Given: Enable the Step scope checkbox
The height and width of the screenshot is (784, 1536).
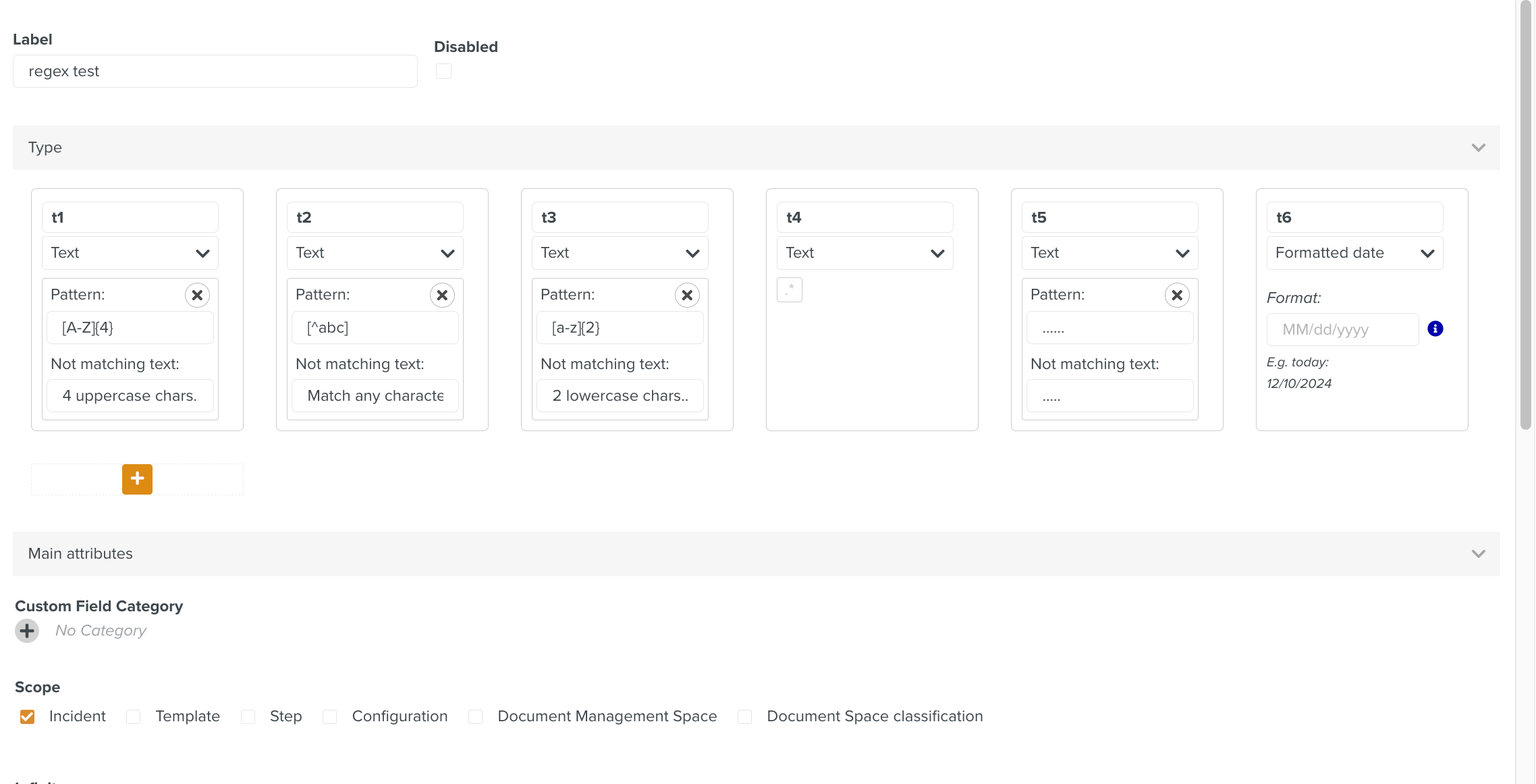Looking at the screenshot, I should point(248,717).
